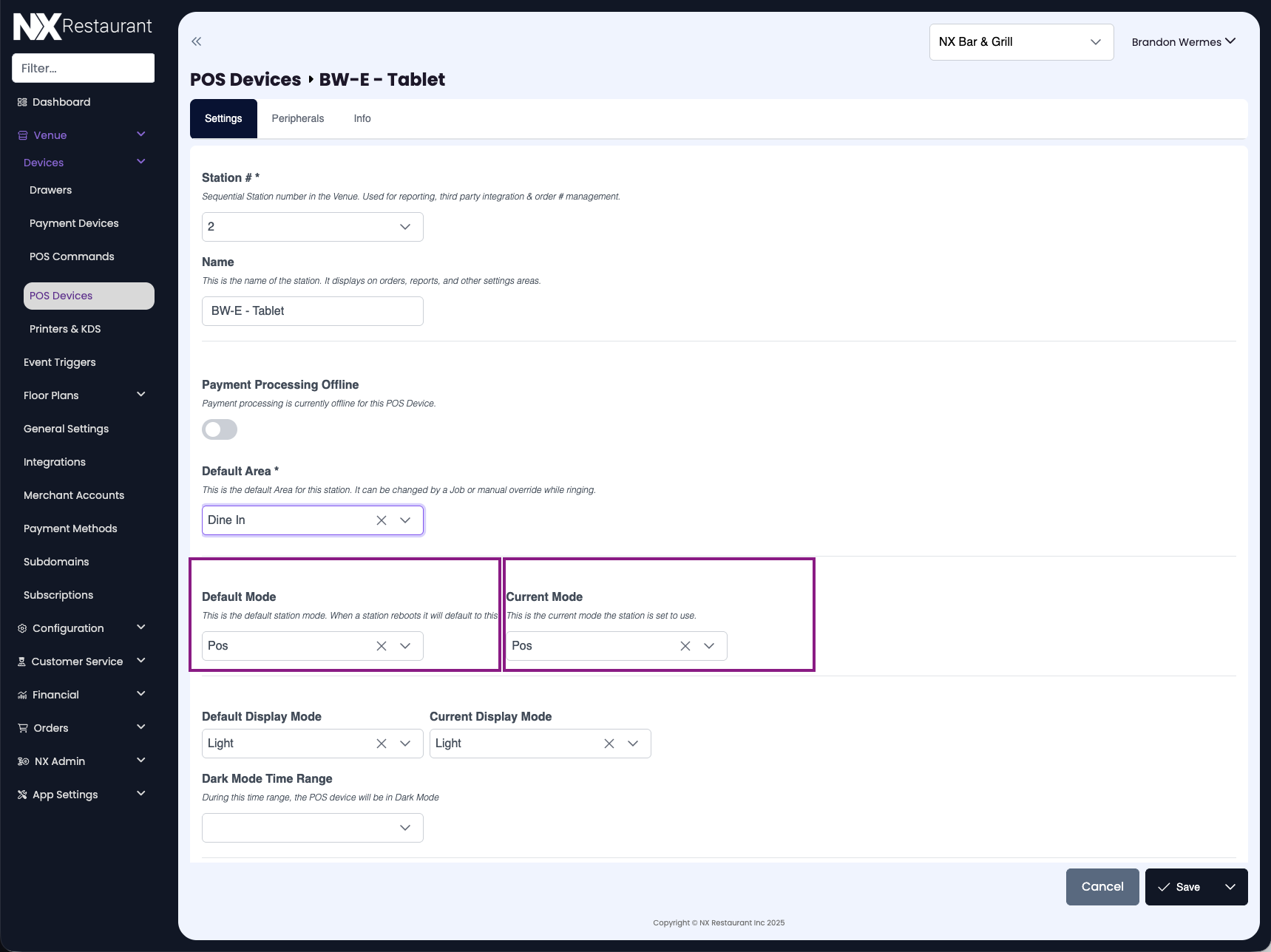
Task: Clear the Current Display Mode Light value
Action: tap(609, 744)
